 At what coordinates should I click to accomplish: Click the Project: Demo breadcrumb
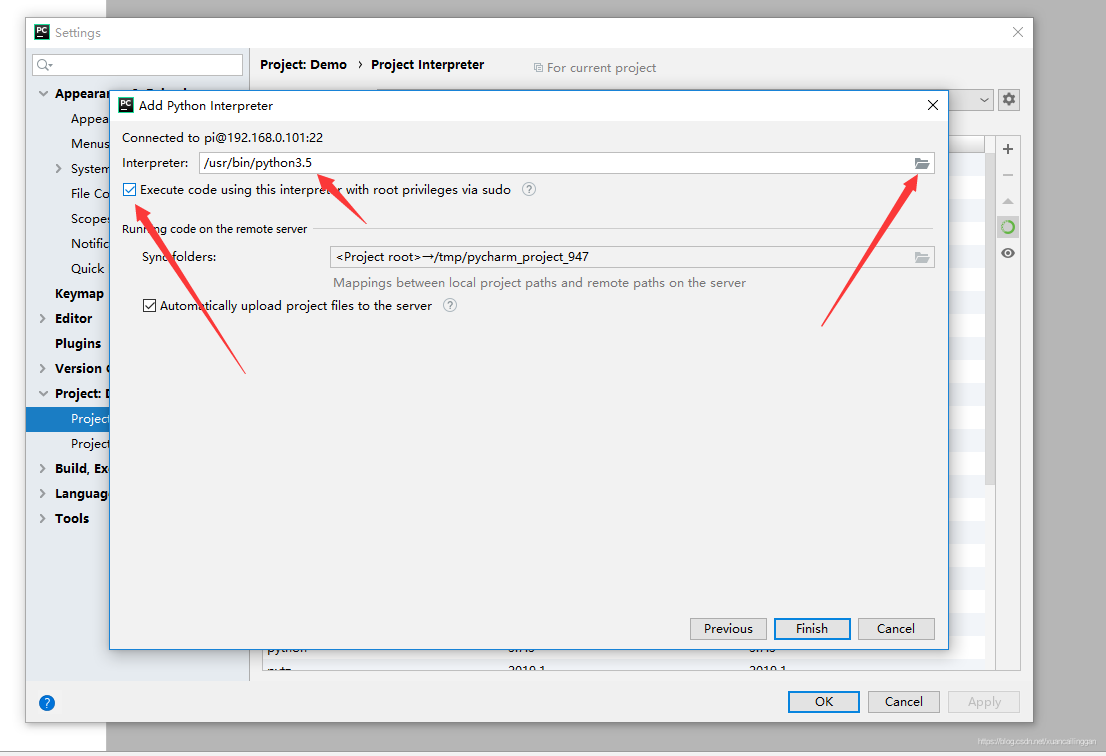click(303, 64)
